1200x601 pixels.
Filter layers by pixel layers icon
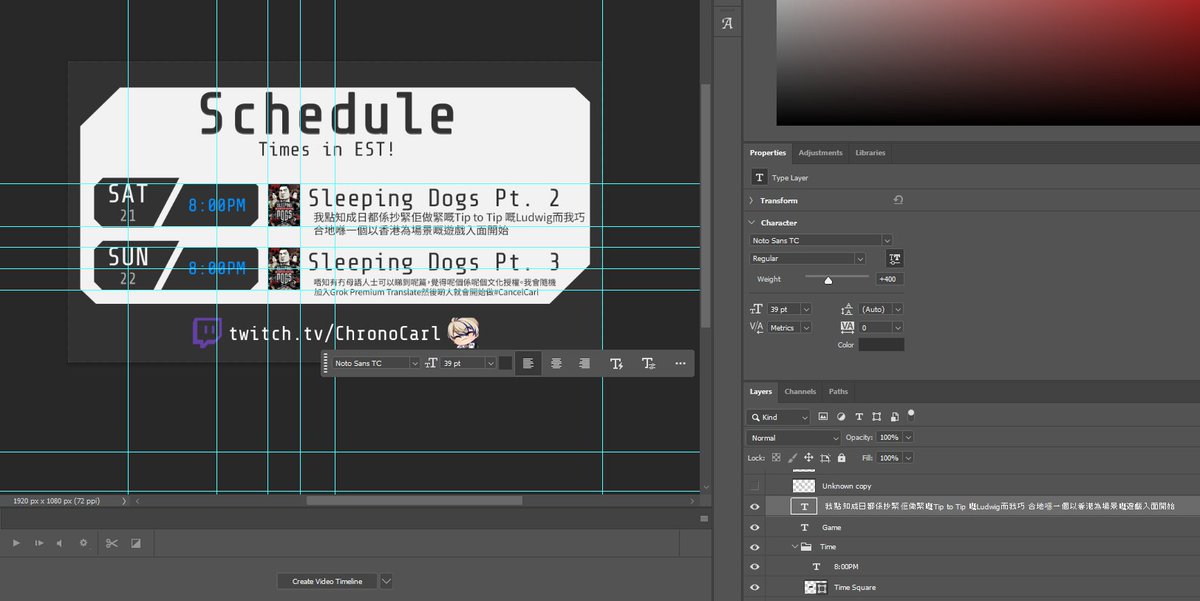click(823, 416)
